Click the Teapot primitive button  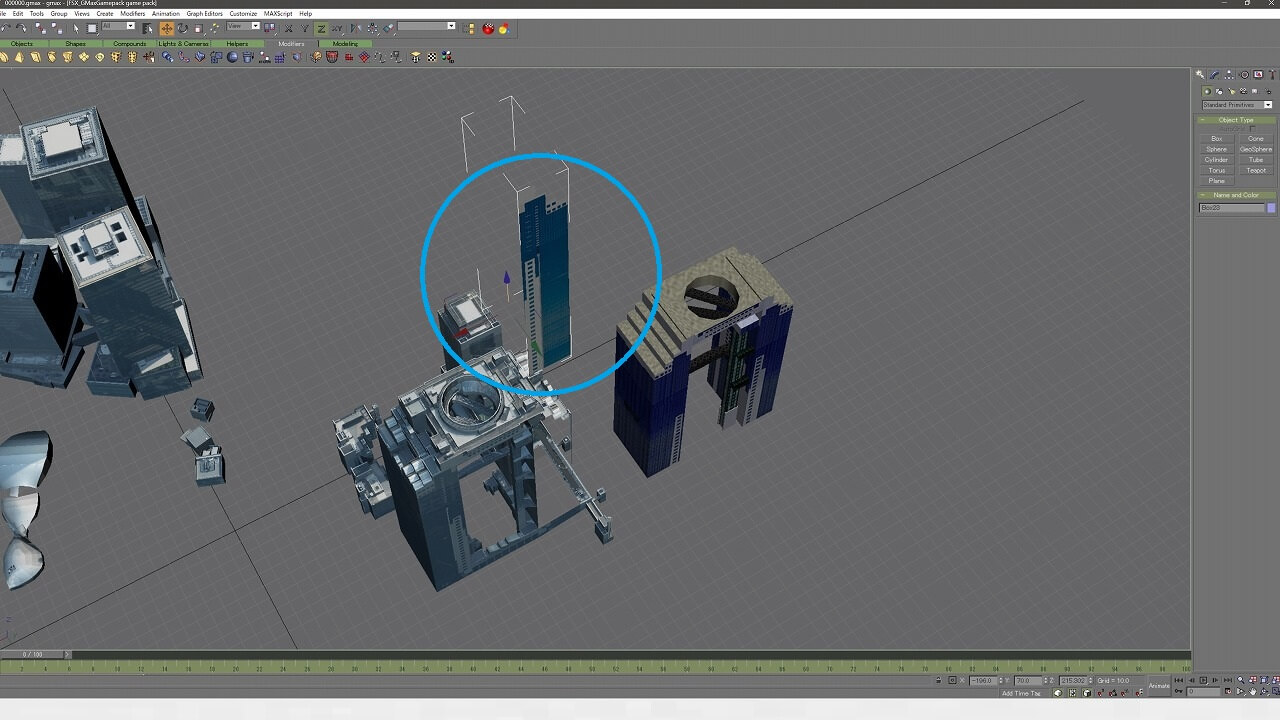point(1255,170)
